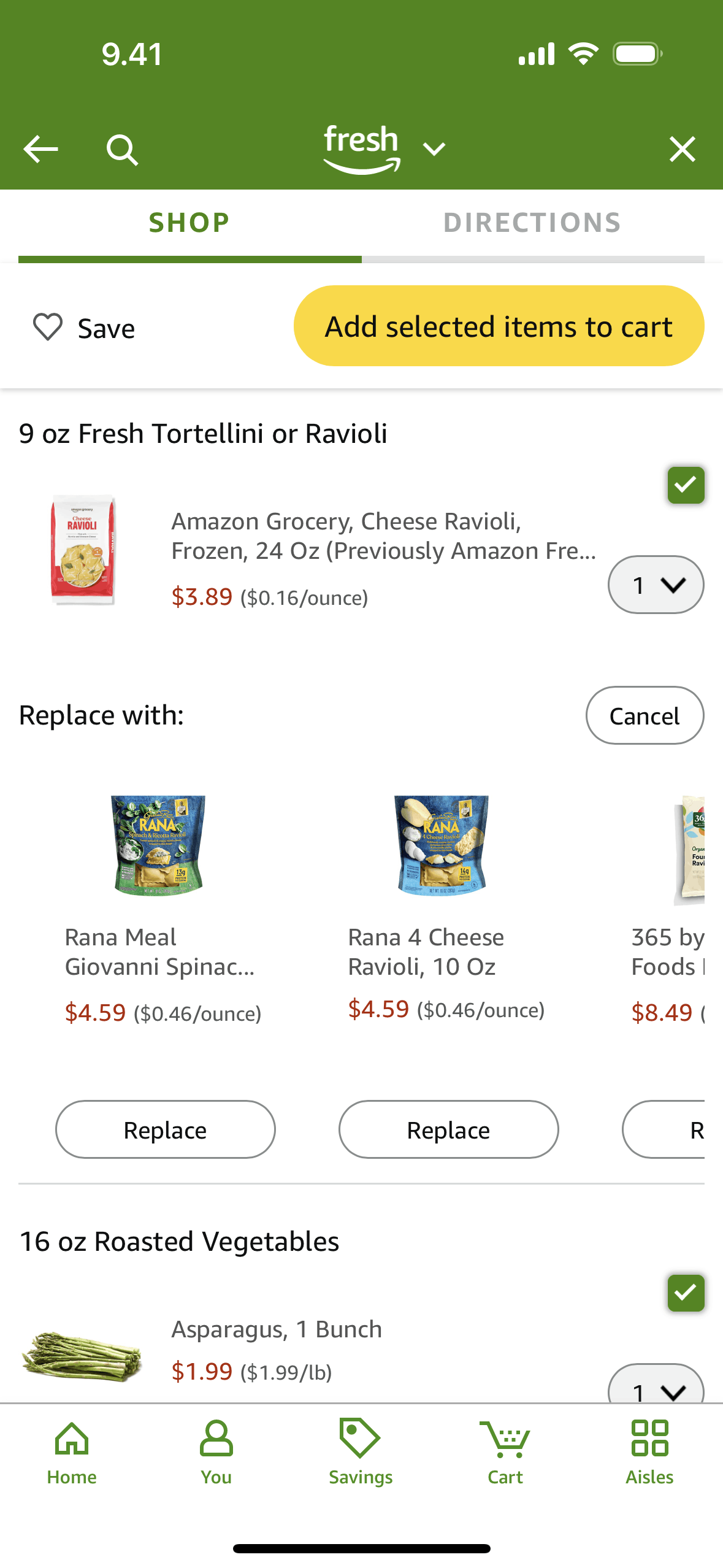This screenshot has height=1568, width=723.
Task: Open the You account icon
Action: (216, 1451)
